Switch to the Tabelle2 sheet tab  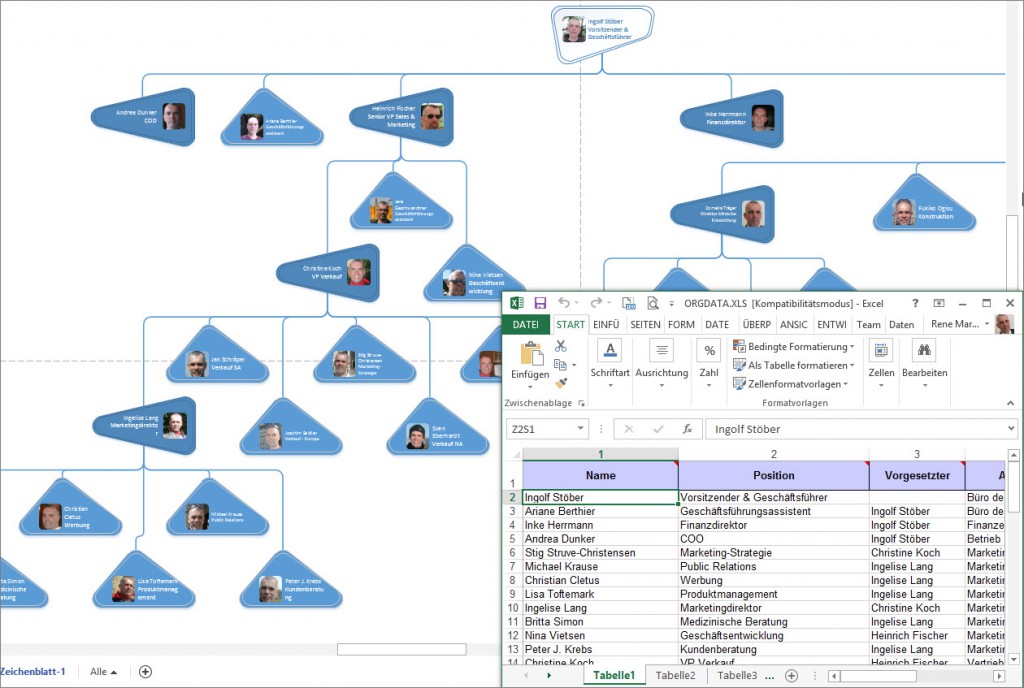click(675, 676)
